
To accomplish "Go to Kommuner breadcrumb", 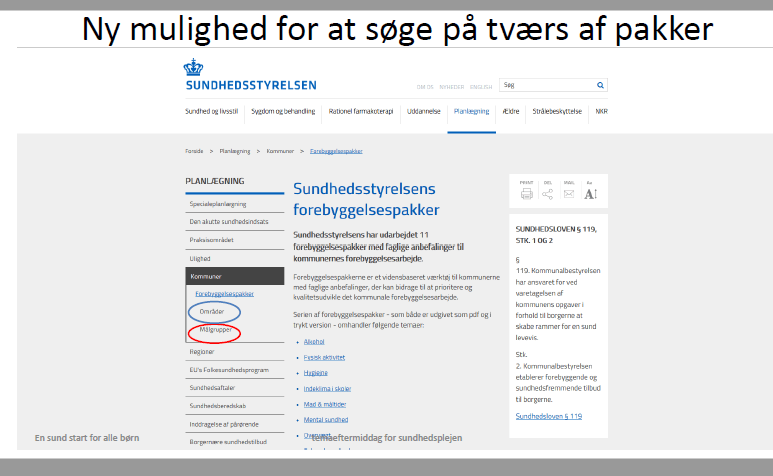I will [x=280, y=151].
